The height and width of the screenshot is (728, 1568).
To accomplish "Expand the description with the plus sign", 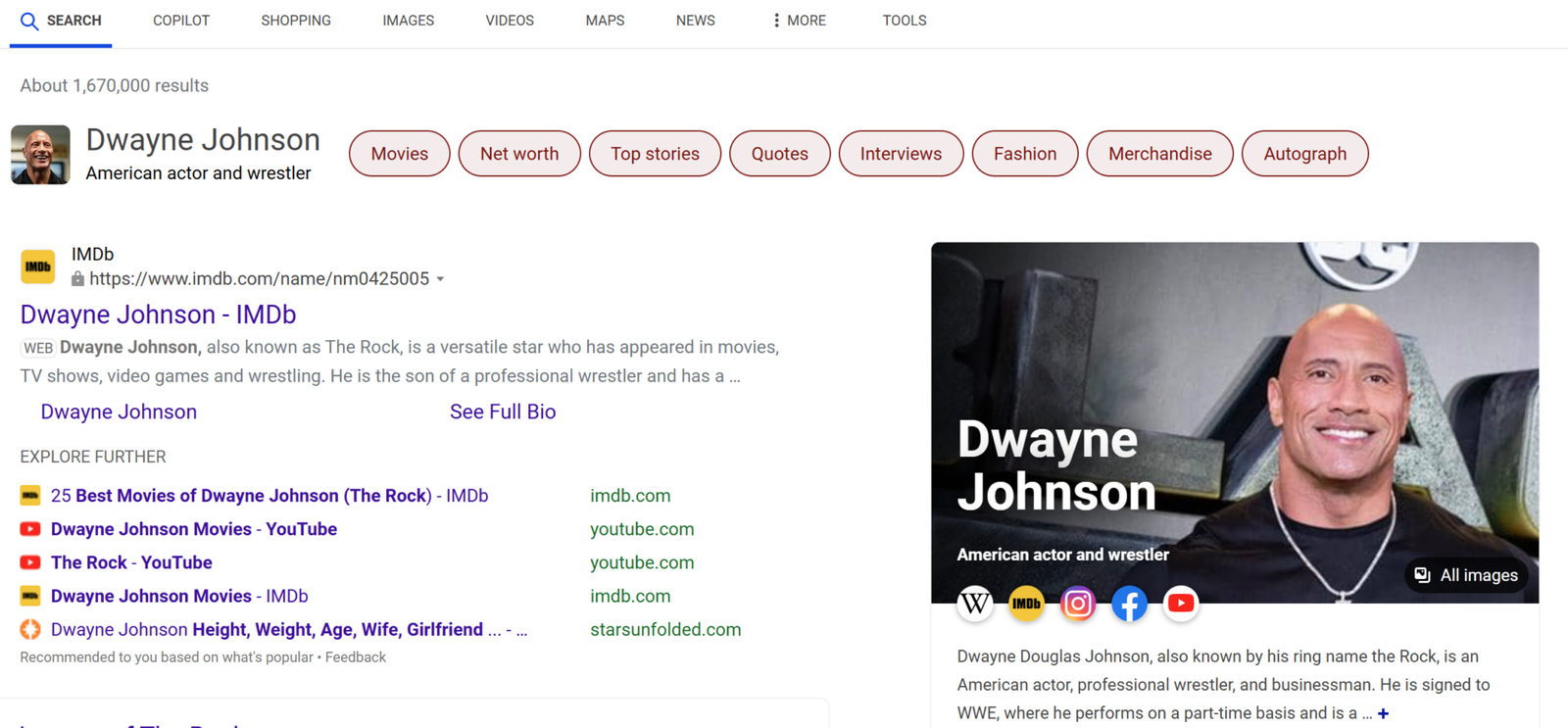I will click(1383, 713).
